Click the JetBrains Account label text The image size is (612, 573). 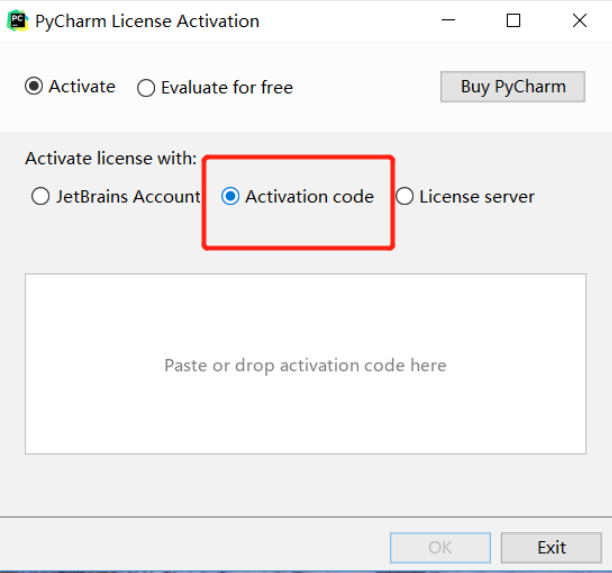(128, 196)
